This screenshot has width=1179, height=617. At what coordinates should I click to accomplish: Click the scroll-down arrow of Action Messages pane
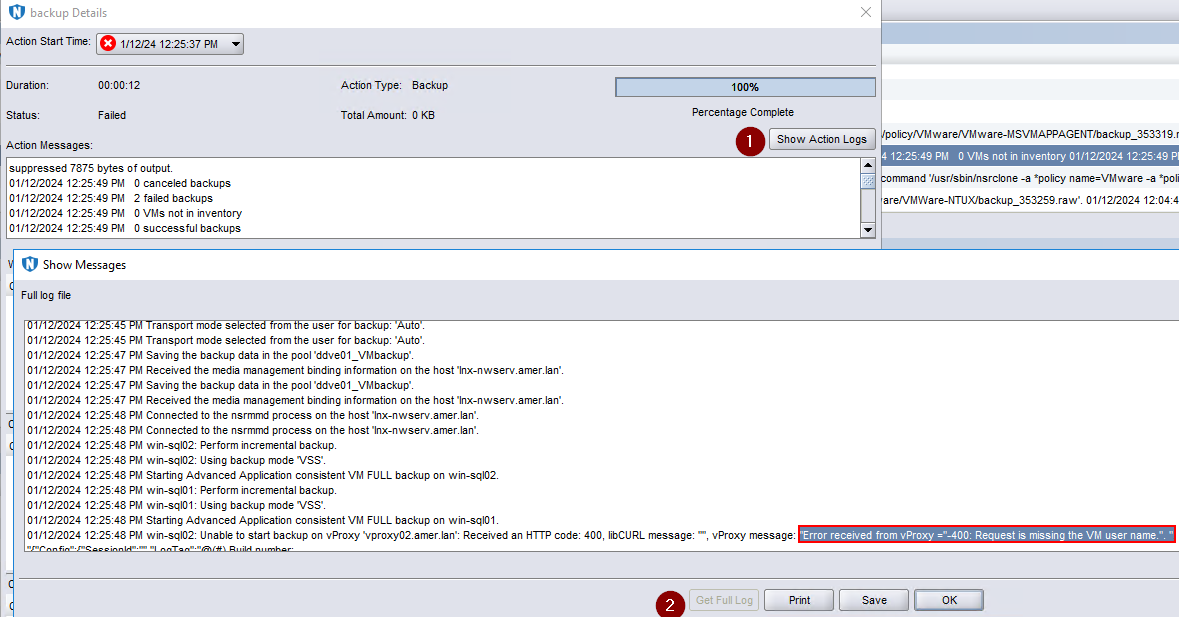click(868, 229)
